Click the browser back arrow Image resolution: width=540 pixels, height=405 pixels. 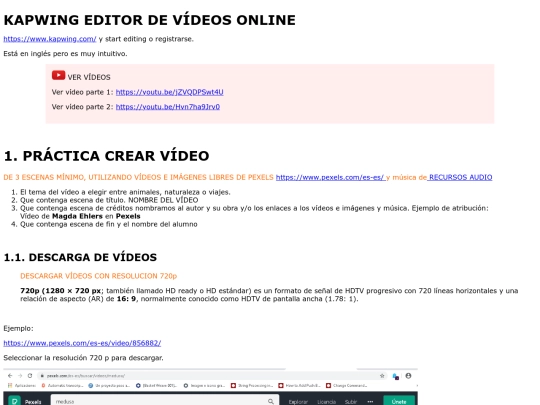(10, 376)
